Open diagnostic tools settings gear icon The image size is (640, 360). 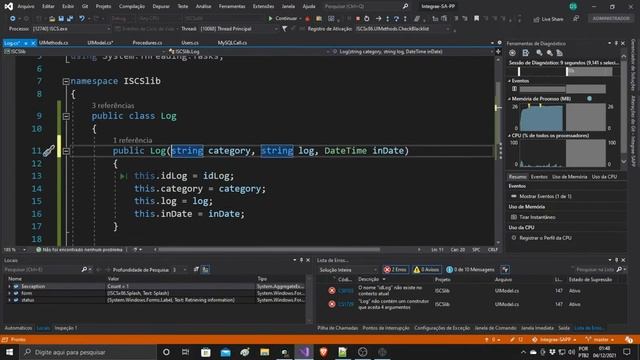(x=512, y=53)
